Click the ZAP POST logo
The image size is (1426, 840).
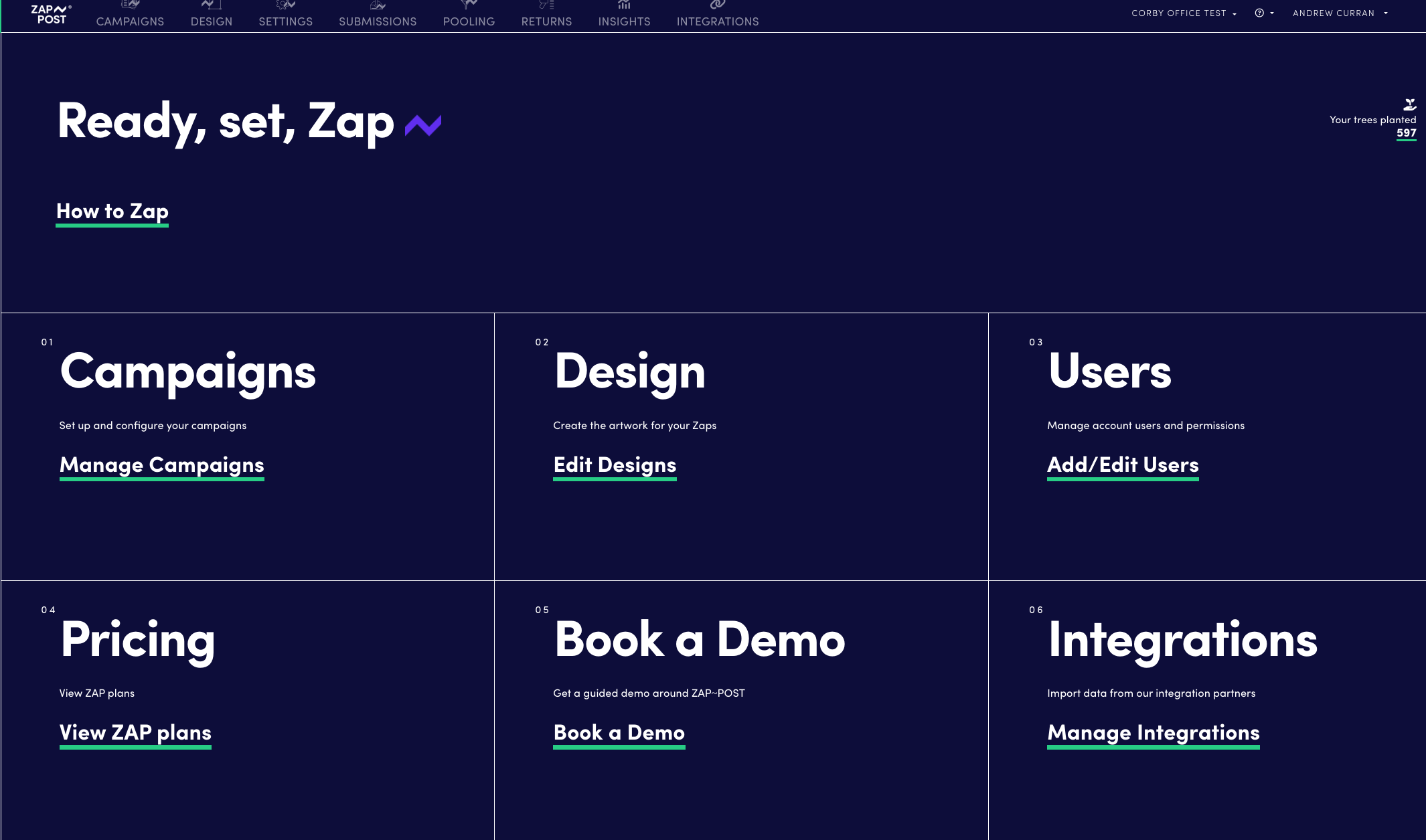tap(51, 14)
